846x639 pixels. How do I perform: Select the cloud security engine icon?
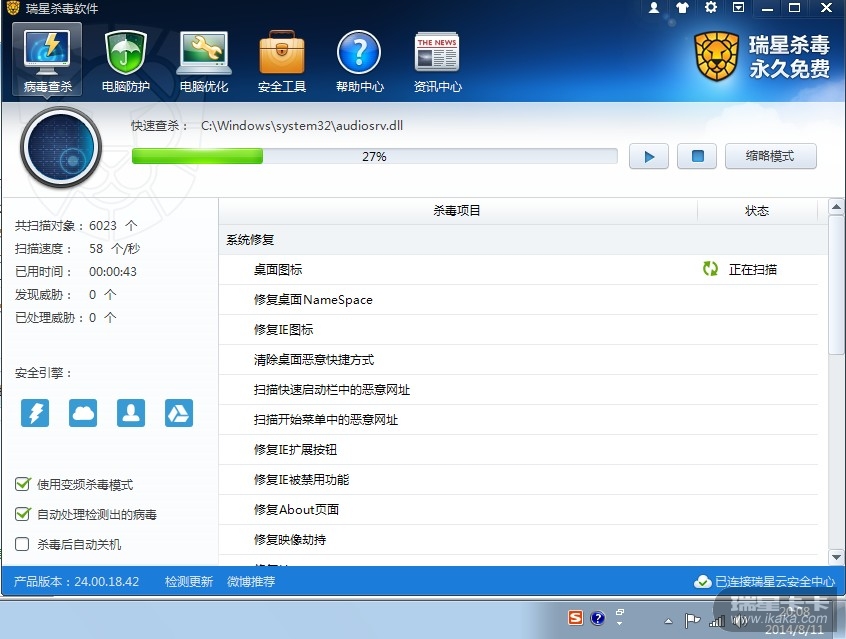click(83, 413)
